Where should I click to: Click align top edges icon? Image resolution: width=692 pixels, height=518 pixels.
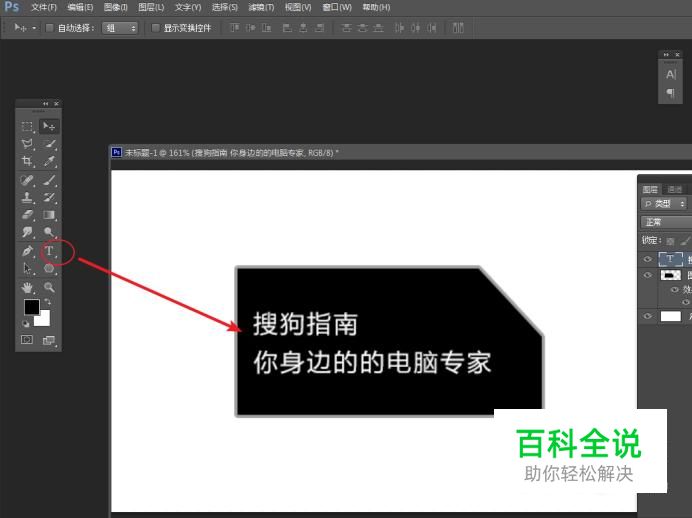[234, 28]
